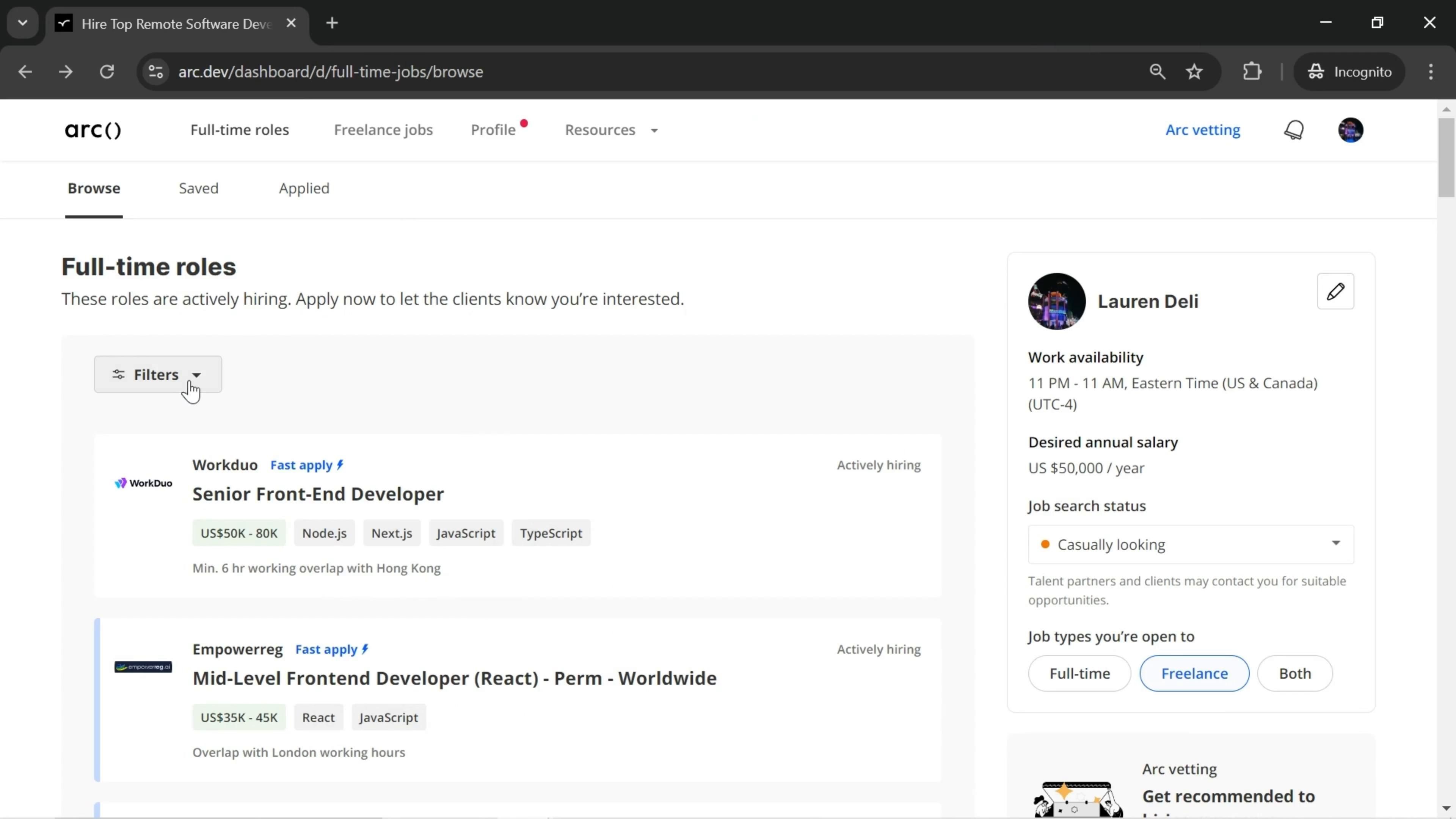
Task: Open the browser extensions puzzle icon
Action: [x=1252, y=72]
